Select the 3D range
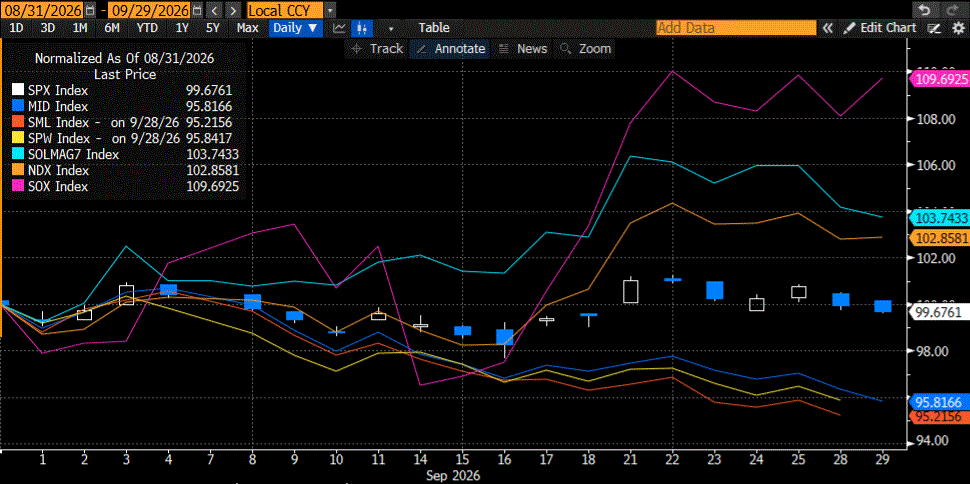The width and height of the screenshot is (970, 484). [x=47, y=28]
